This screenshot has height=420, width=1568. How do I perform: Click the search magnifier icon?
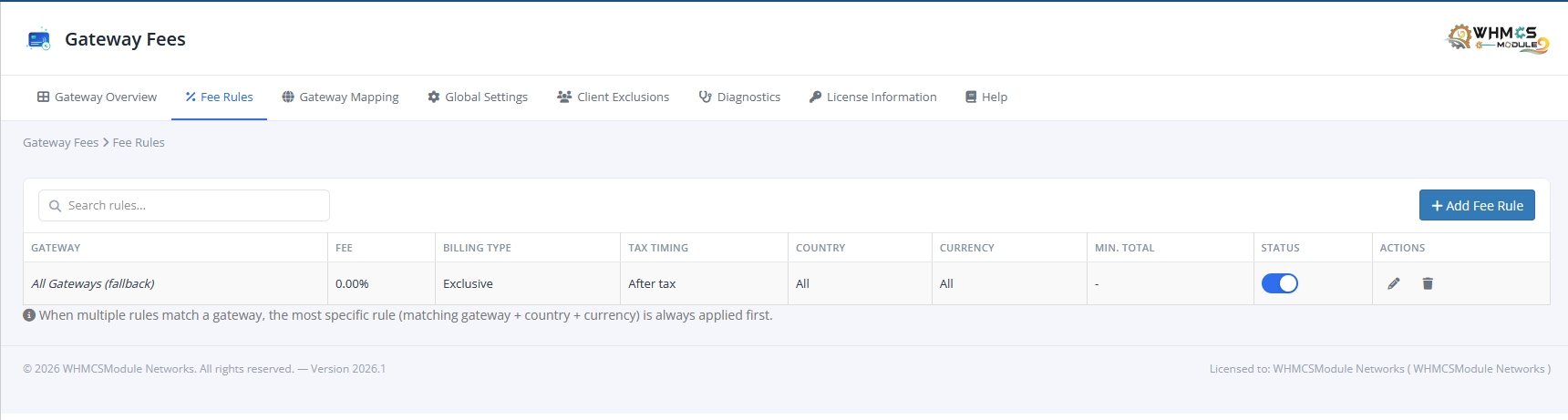tap(55, 206)
